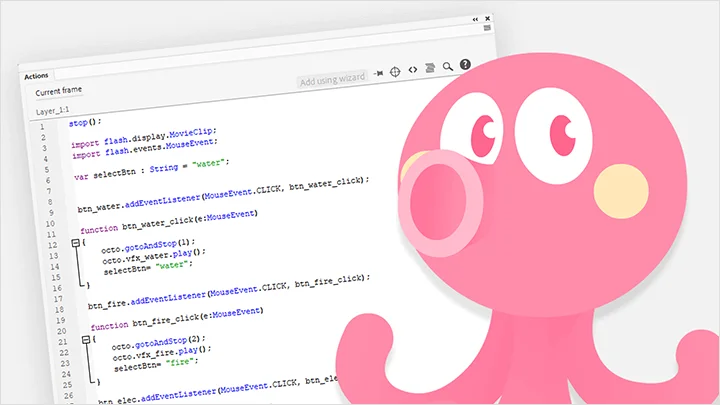Image resolution: width=720 pixels, height=405 pixels.
Task: Click the btn_elec.addEventListener code line
Action: (x=218, y=390)
